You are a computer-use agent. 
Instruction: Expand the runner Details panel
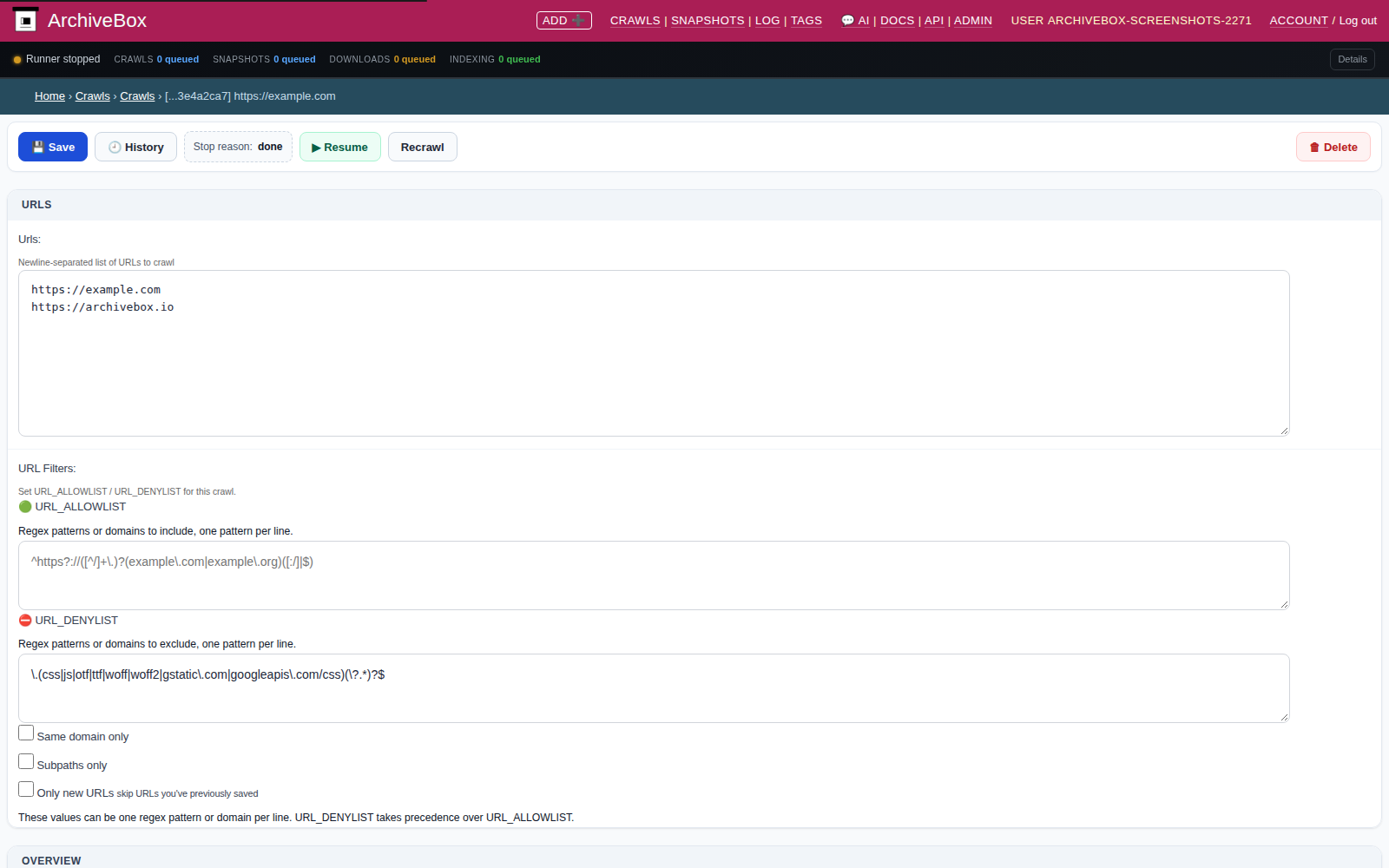coord(1353,59)
